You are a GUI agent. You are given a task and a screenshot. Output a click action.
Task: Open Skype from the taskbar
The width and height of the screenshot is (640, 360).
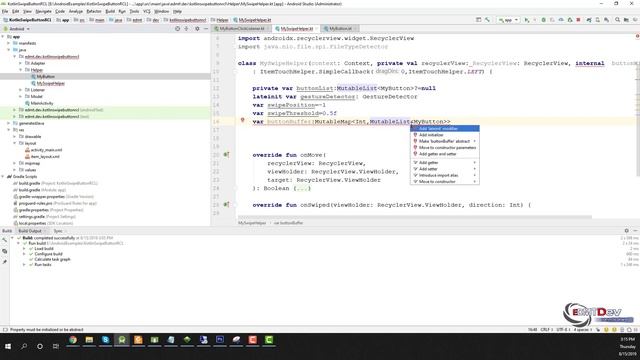pos(105,340)
